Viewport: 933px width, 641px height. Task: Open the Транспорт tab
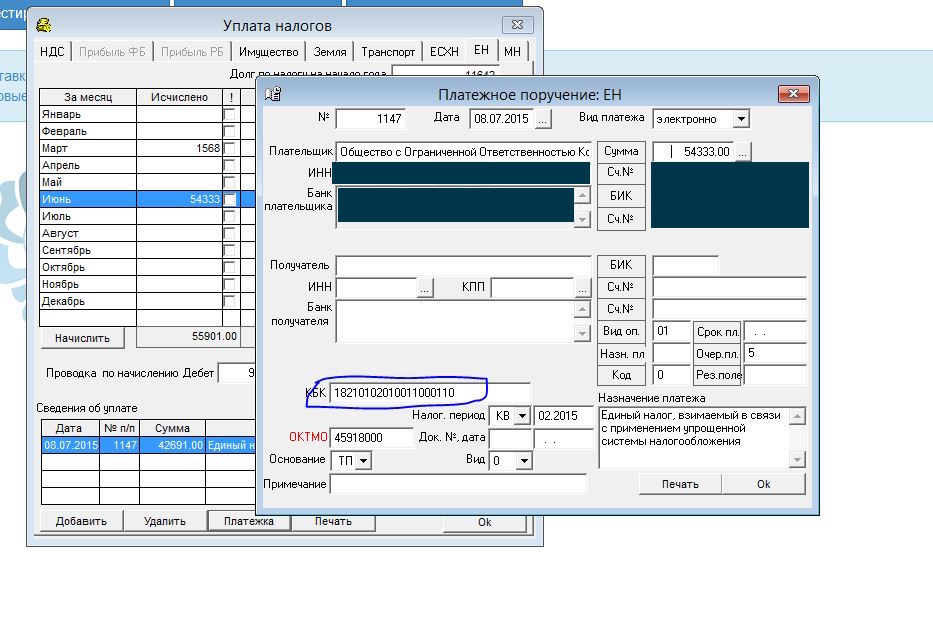pyautogui.click(x=388, y=52)
